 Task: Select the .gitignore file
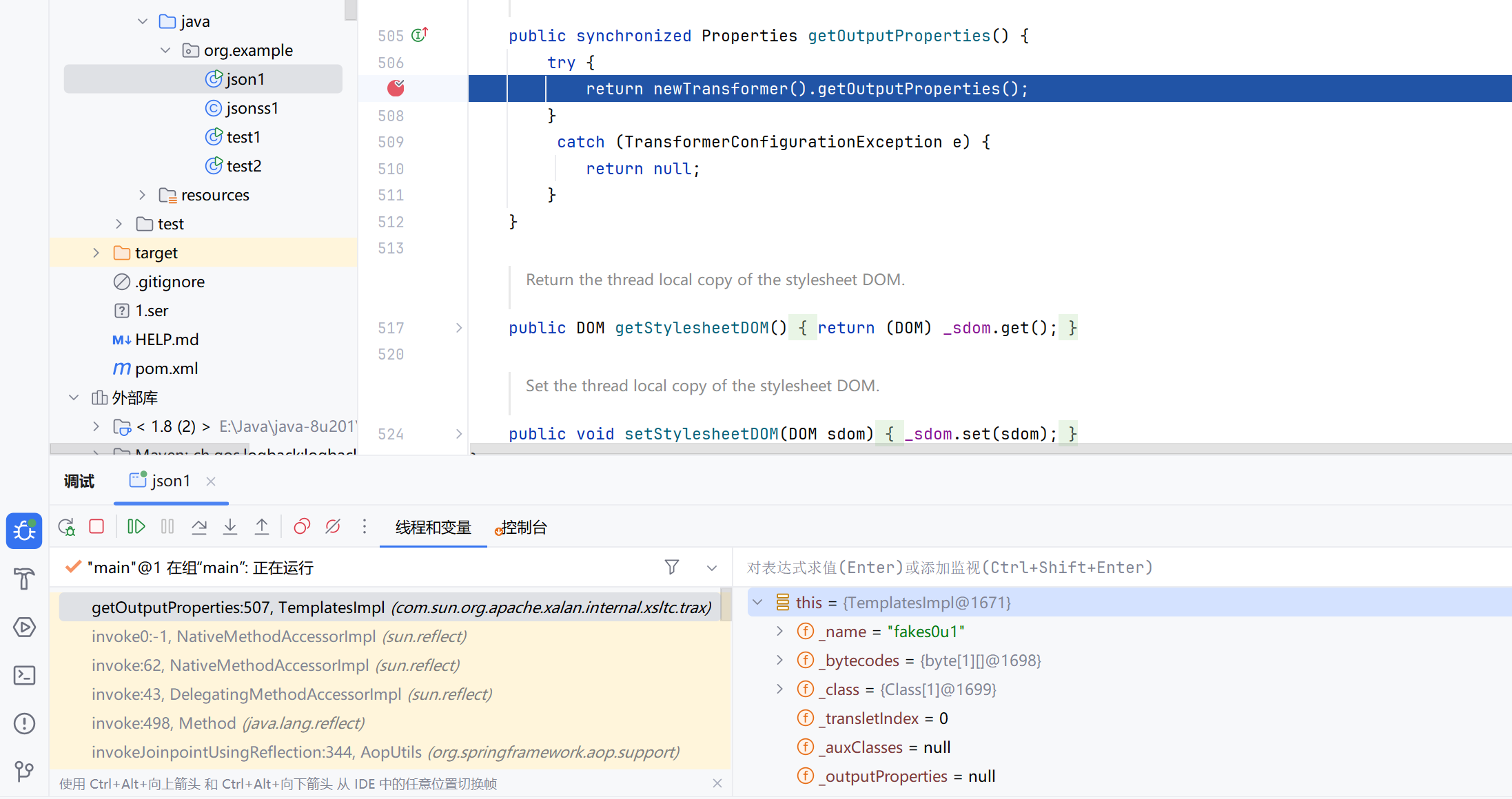[159, 282]
